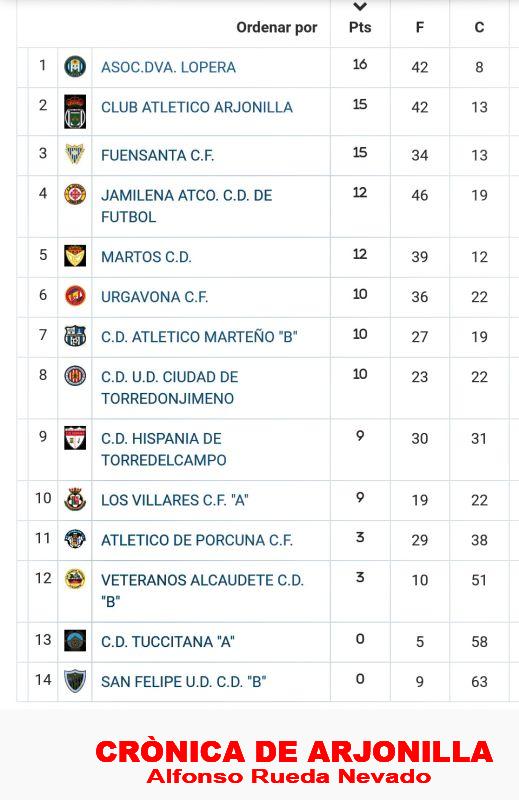Click the Club Atletico Arjonilla crest
Image resolution: width=519 pixels, height=800 pixels.
(75, 111)
